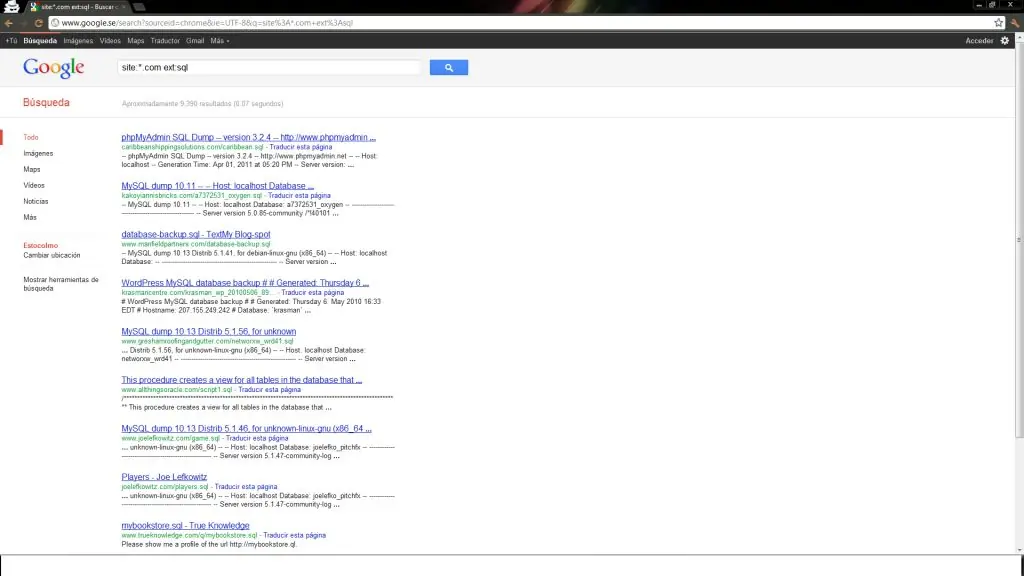Image resolution: width=1024 pixels, height=576 pixels.
Task: Expand Más in the left sidebar
Action: (x=30, y=217)
